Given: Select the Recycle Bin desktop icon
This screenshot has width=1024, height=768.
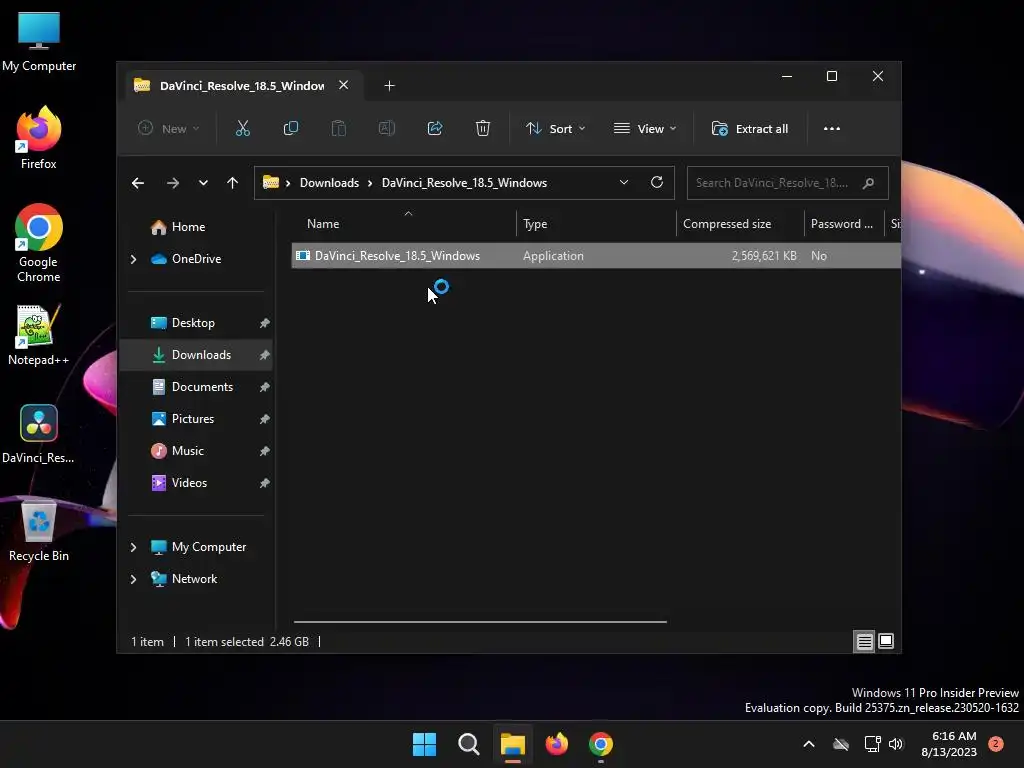Looking at the screenshot, I should click(x=39, y=531).
